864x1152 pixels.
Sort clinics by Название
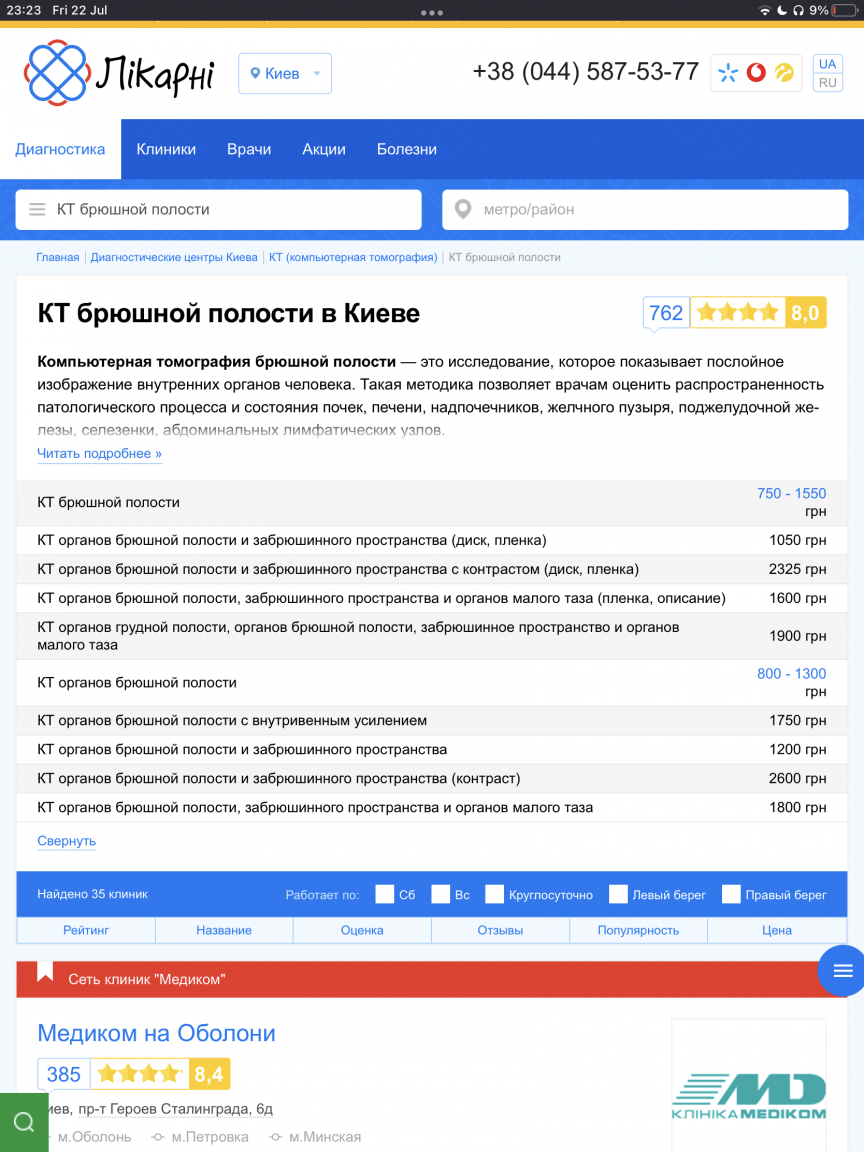(224, 930)
